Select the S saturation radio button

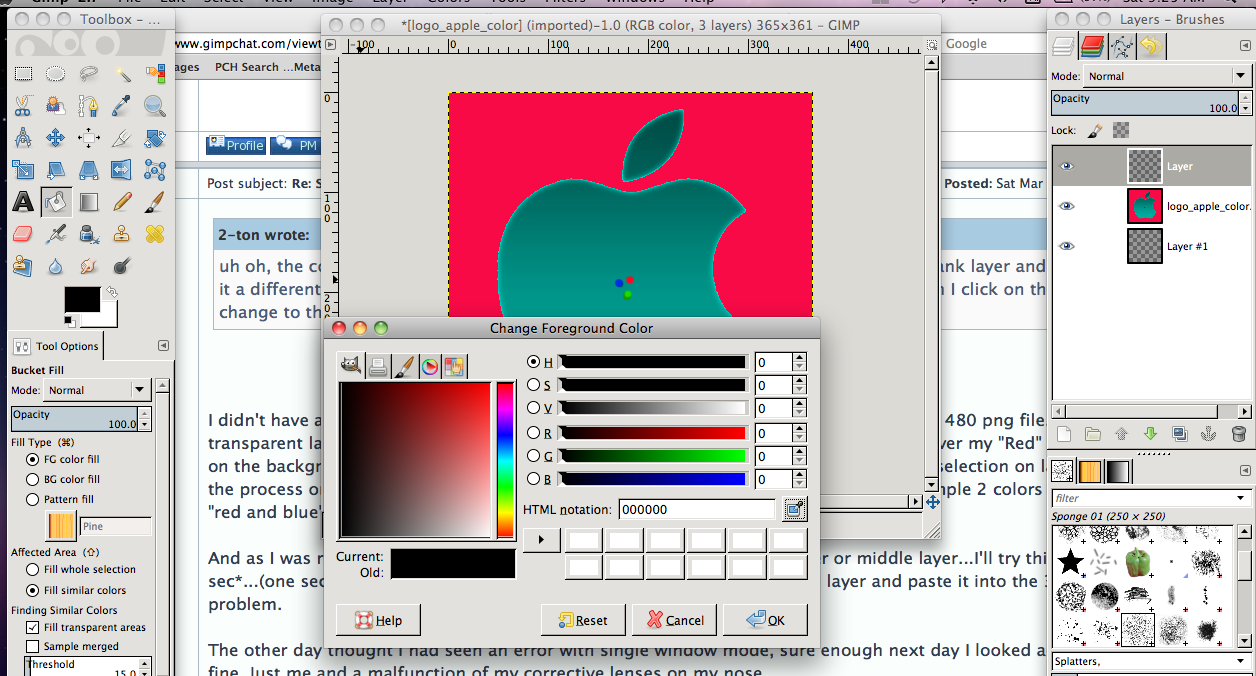click(533, 385)
